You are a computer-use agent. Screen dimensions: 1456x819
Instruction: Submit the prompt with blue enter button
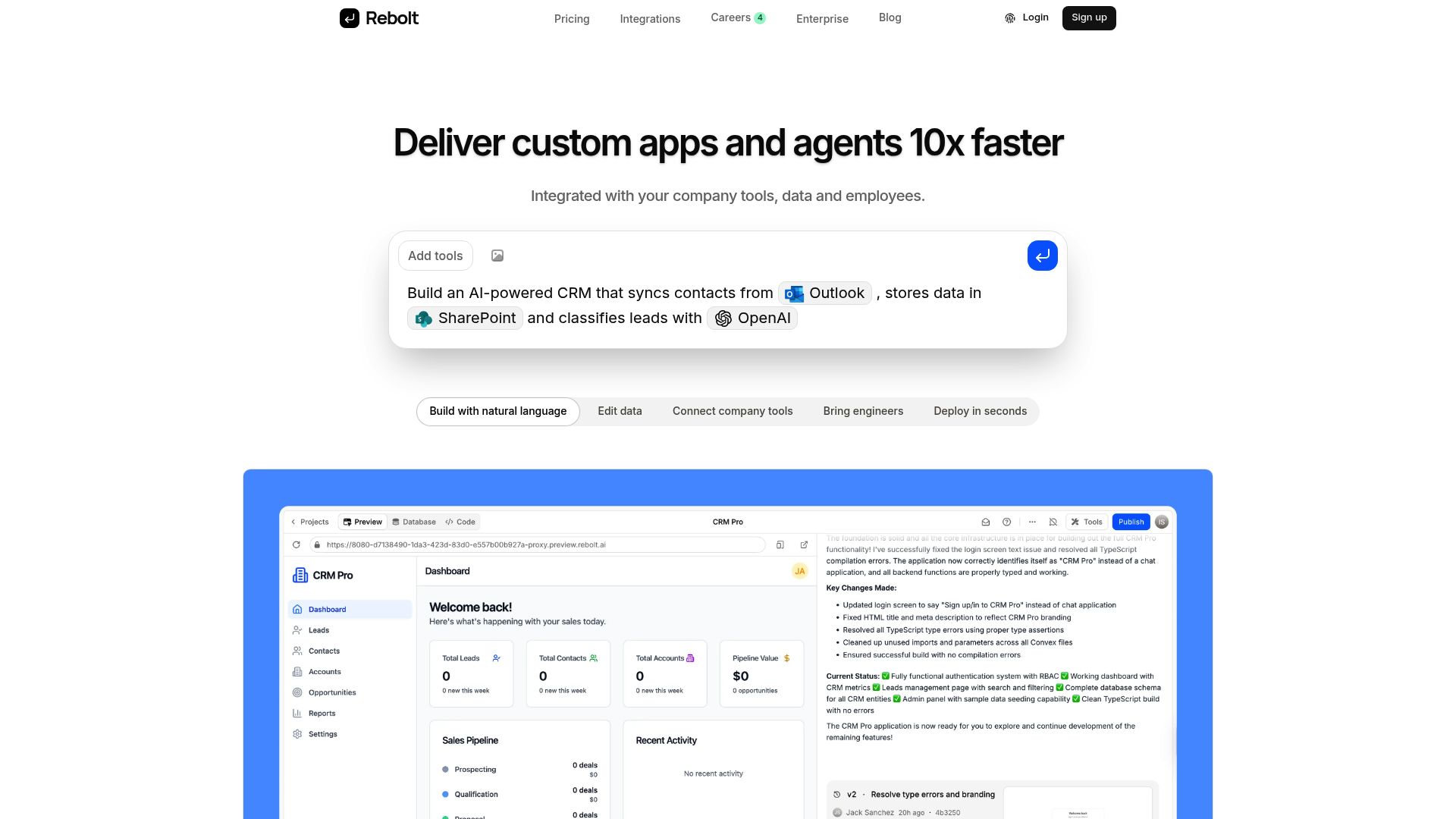tap(1043, 256)
